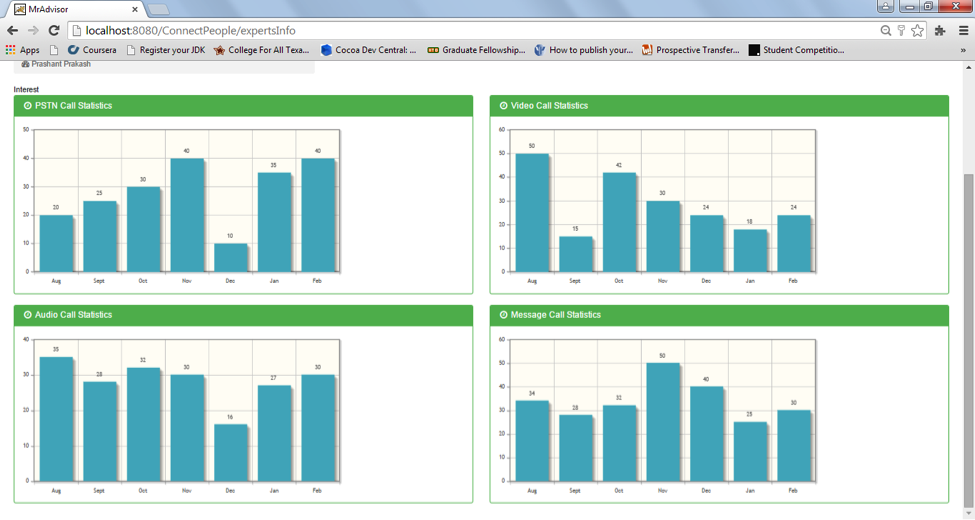
Task: Open the Student Competitio... bookmark
Action: pyautogui.click(x=797, y=50)
